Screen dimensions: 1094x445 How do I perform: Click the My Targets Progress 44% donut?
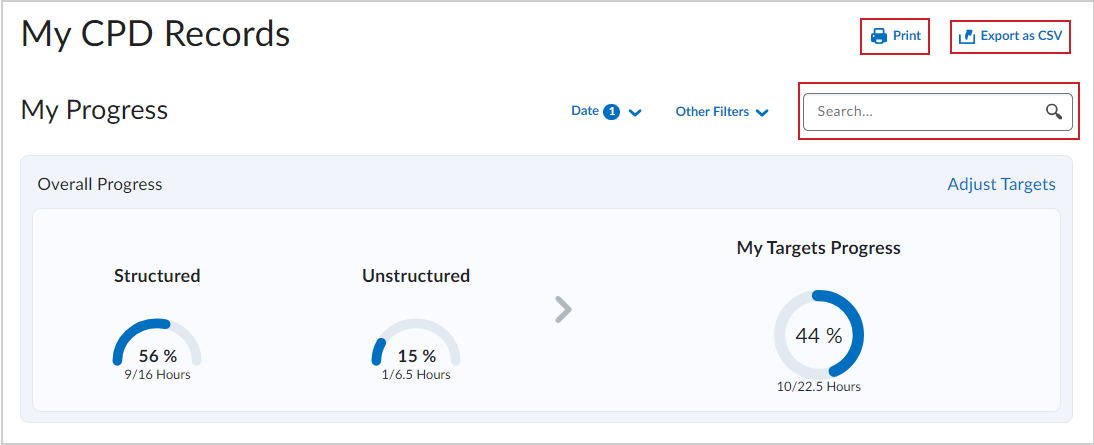[818, 335]
